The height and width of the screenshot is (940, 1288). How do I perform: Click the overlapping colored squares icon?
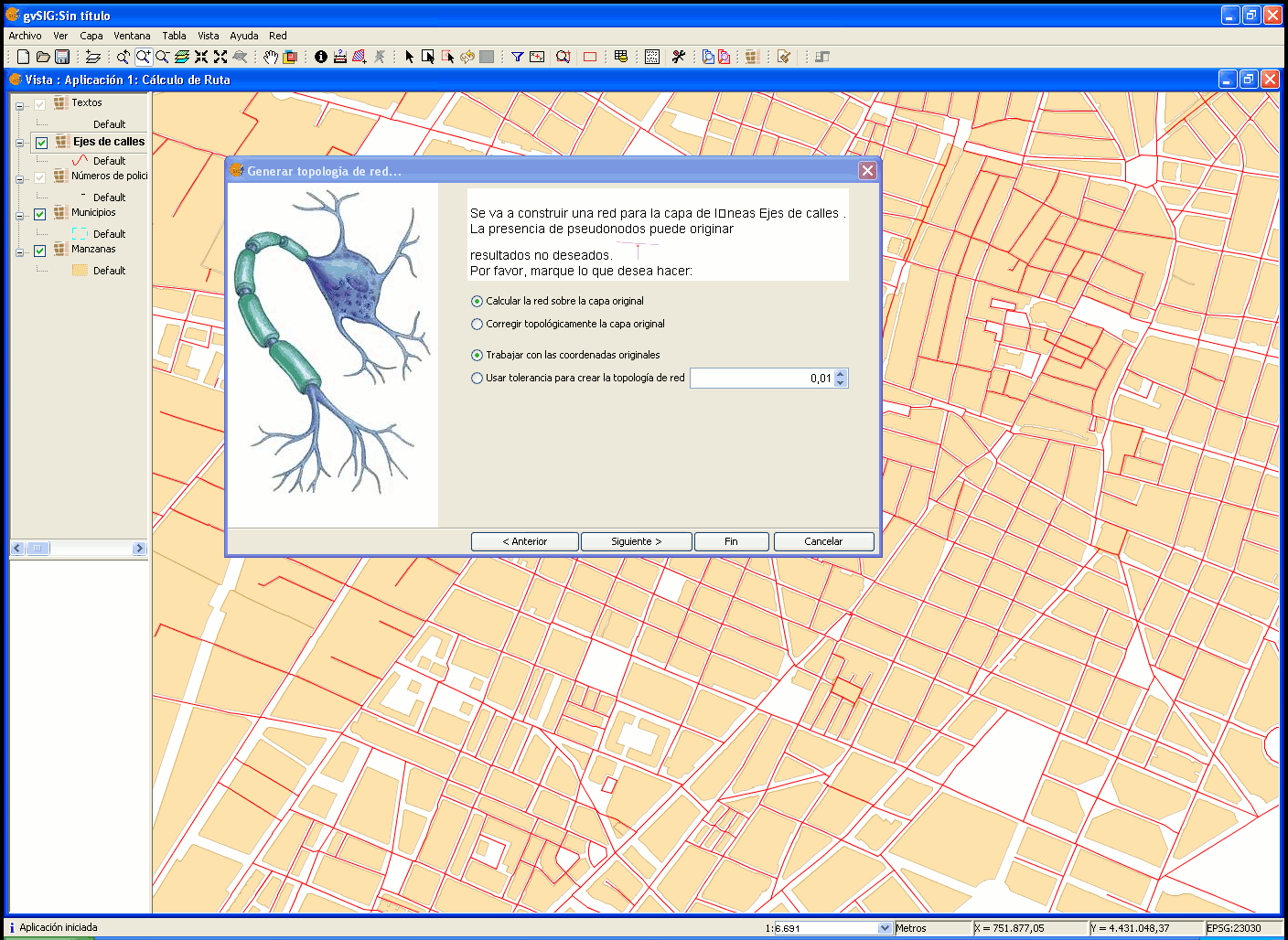pos(290,57)
